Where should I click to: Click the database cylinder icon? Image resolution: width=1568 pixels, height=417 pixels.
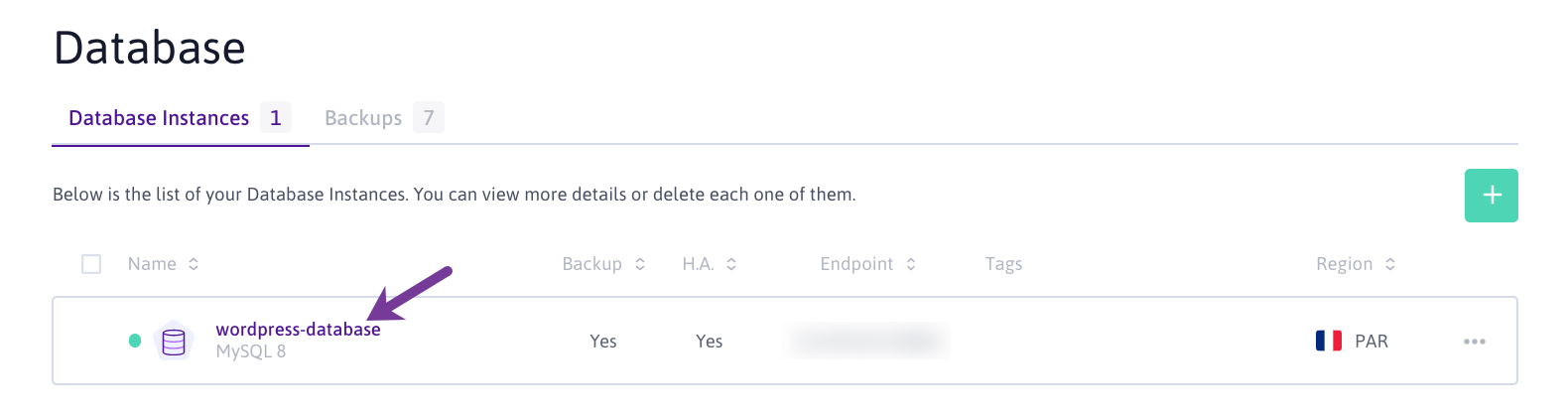pos(174,343)
